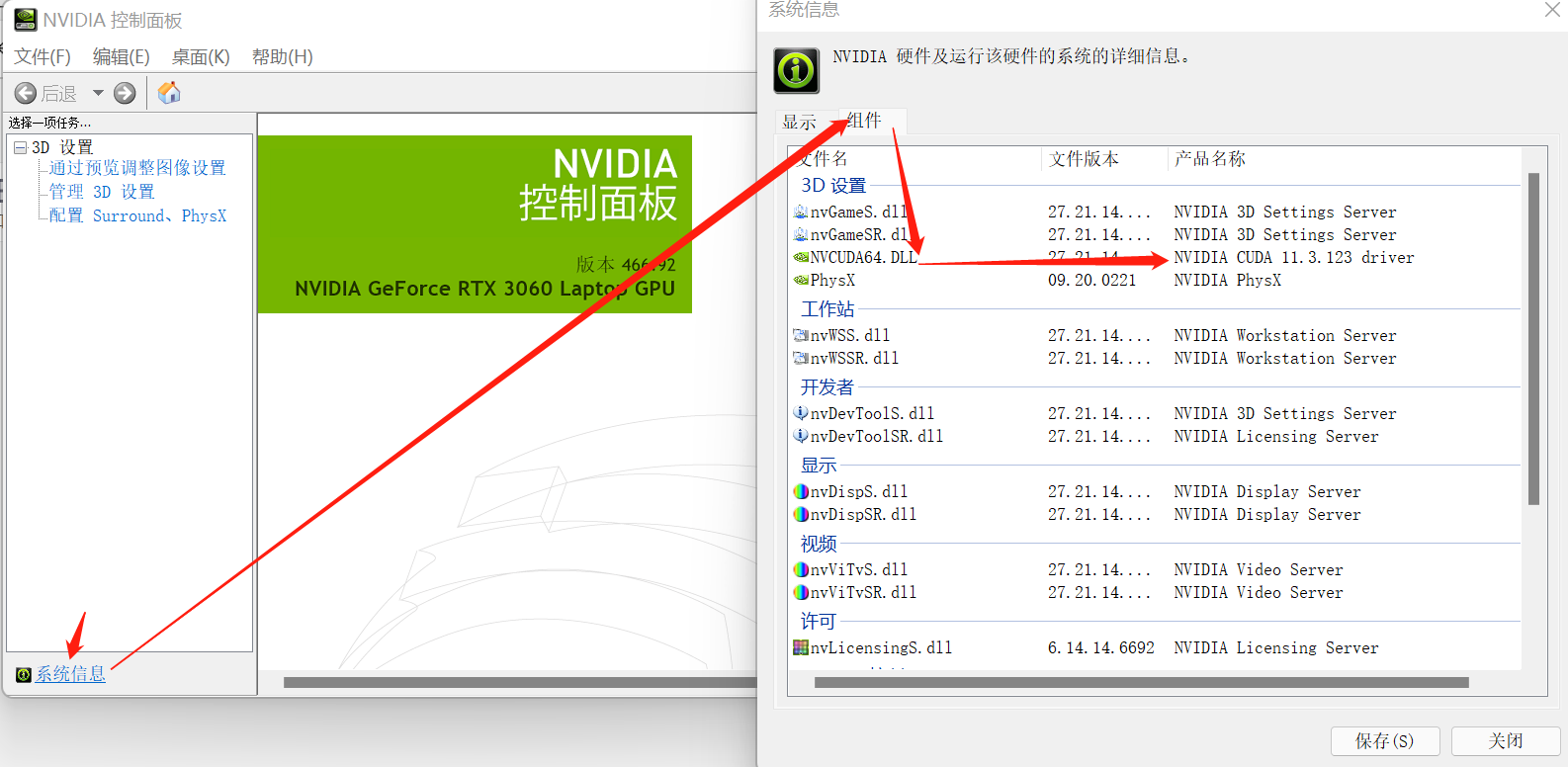Screen dimensions: 1568x767
Task: Click the components list vertical scrollbar
Action: click(1533, 339)
